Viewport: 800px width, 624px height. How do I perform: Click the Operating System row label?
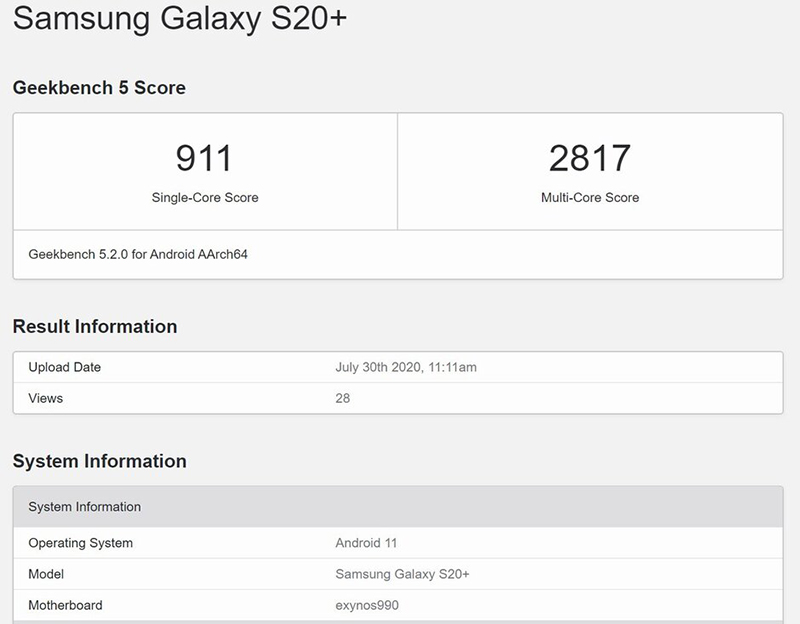[81, 543]
